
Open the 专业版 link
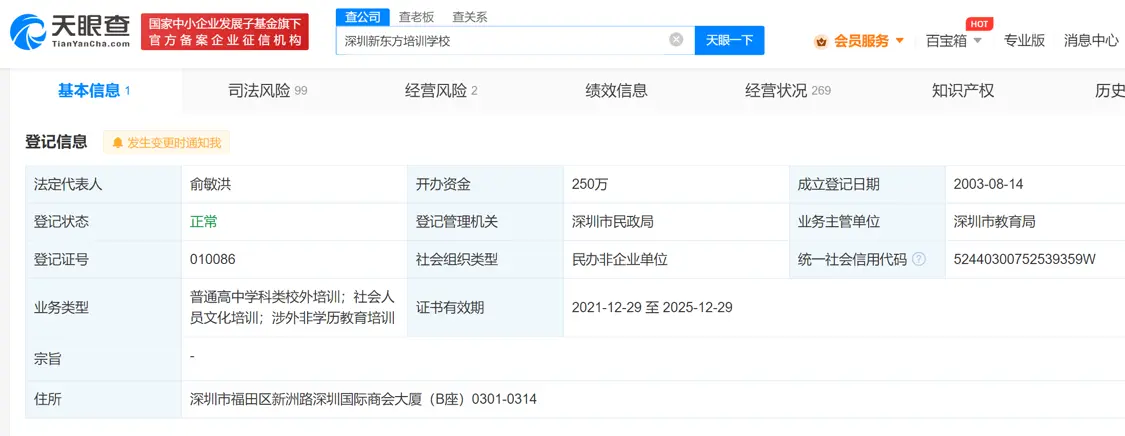click(x=1024, y=41)
